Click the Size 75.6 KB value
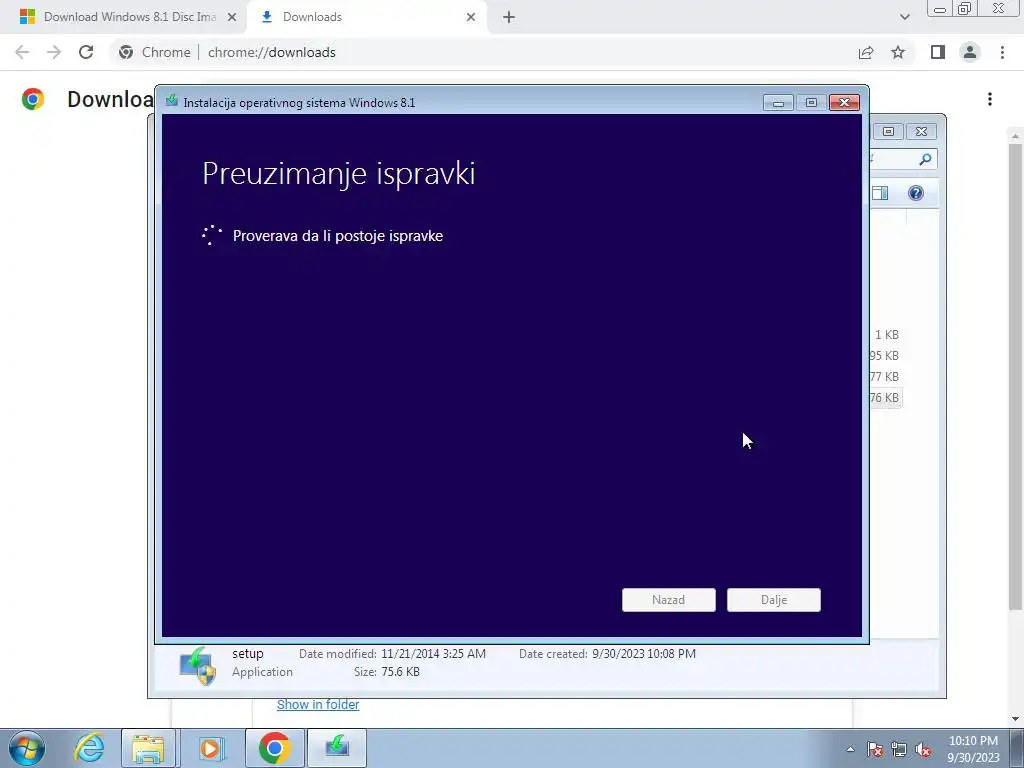1024x768 pixels. tap(400, 671)
